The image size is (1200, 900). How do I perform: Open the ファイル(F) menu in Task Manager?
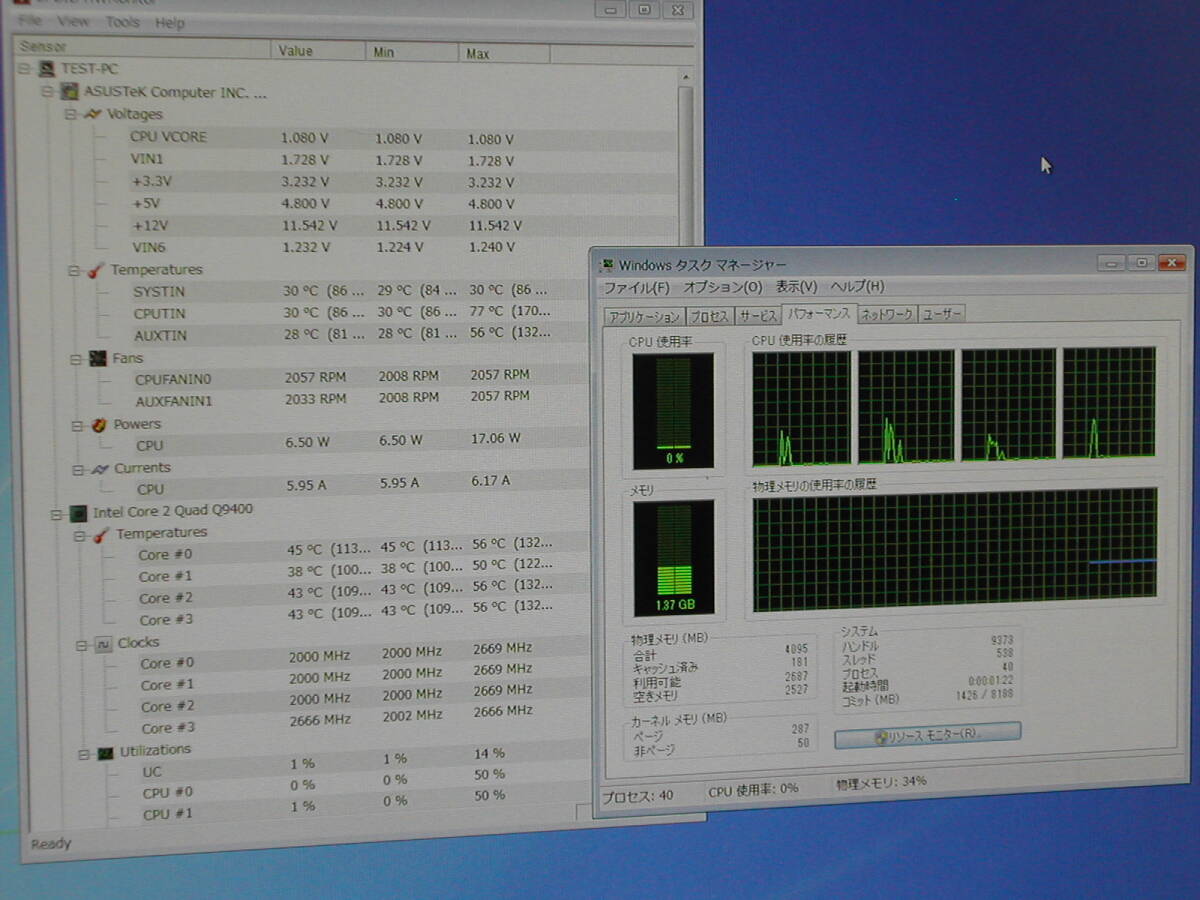(x=635, y=287)
